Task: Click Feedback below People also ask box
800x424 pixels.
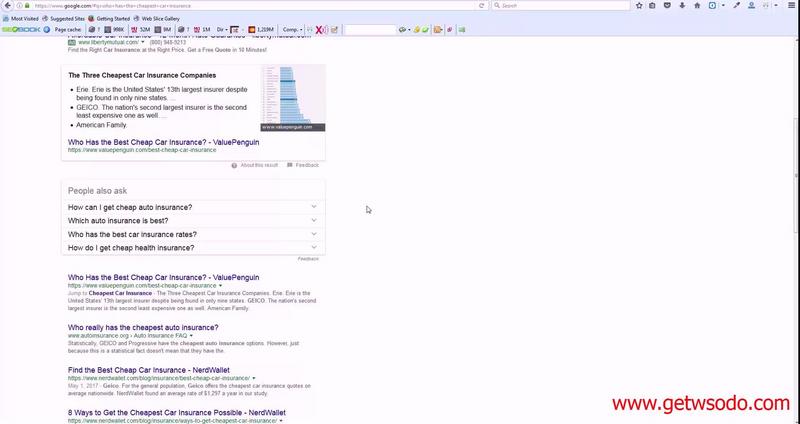Action: coord(308,259)
